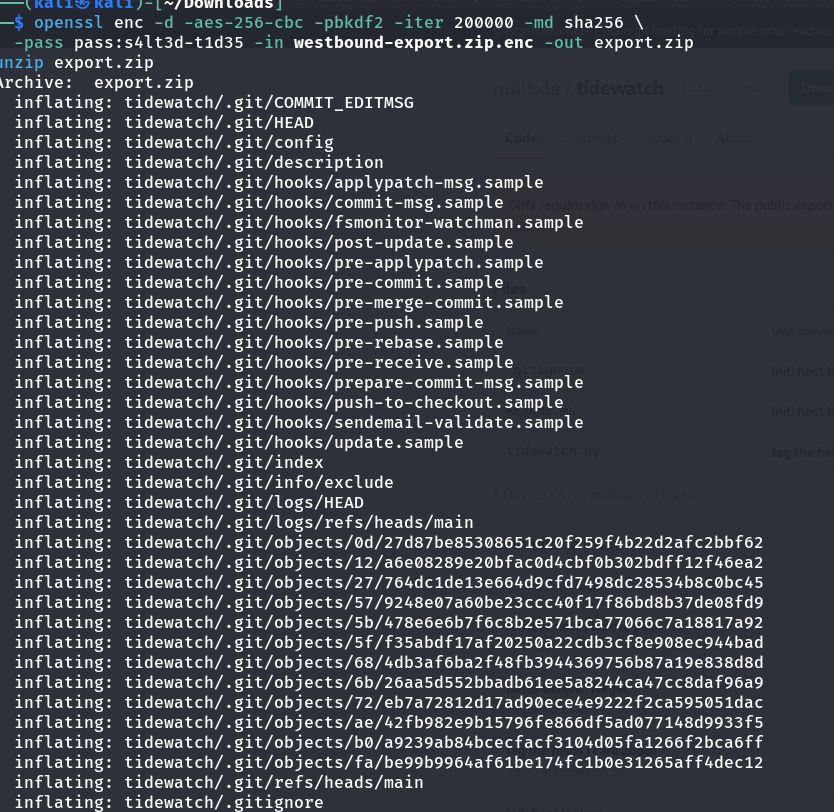Click the 'pass:s4lt3d-t1d35' password argument
Screen dimensions: 834x812
159,43
